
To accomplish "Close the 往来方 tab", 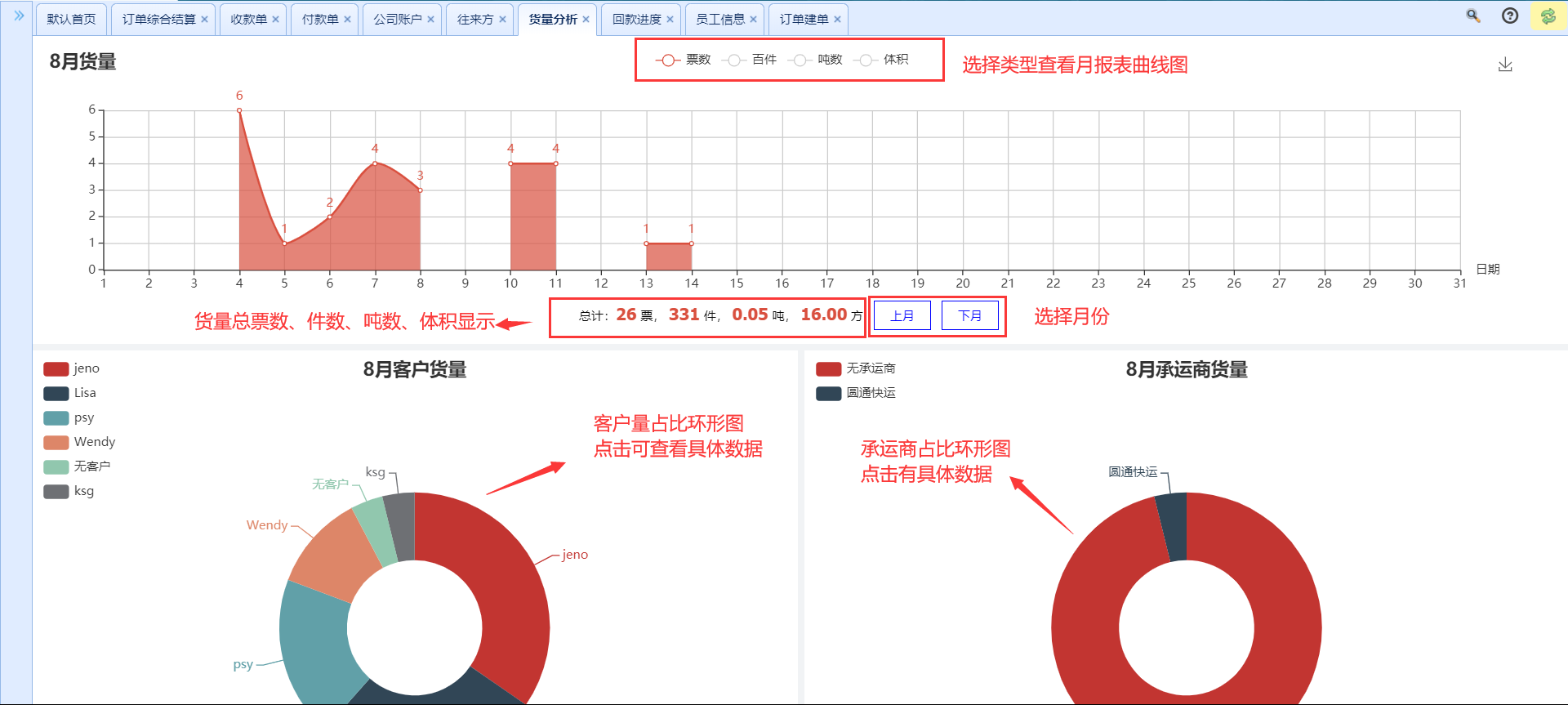I will coord(502,20).
